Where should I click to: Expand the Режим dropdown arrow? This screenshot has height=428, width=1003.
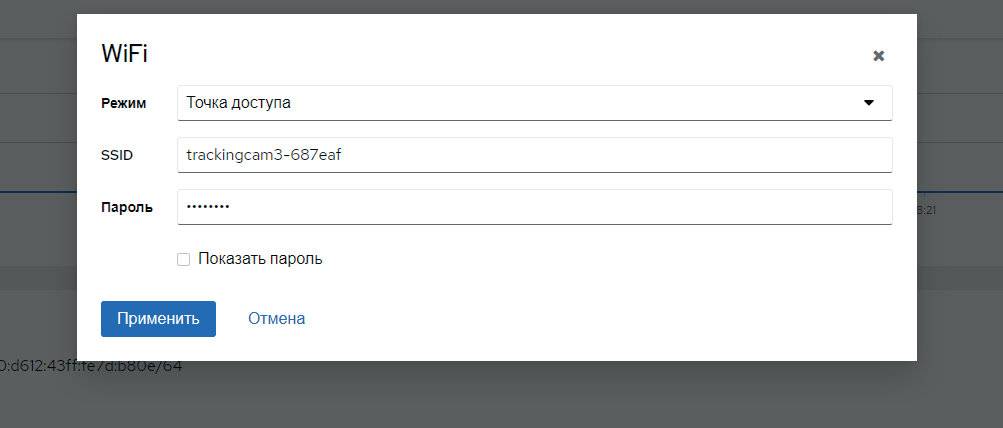[x=868, y=102]
